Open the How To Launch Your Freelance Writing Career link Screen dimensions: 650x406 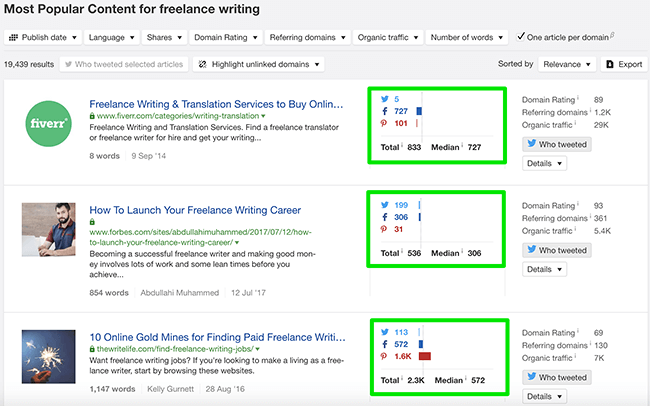tap(207, 211)
